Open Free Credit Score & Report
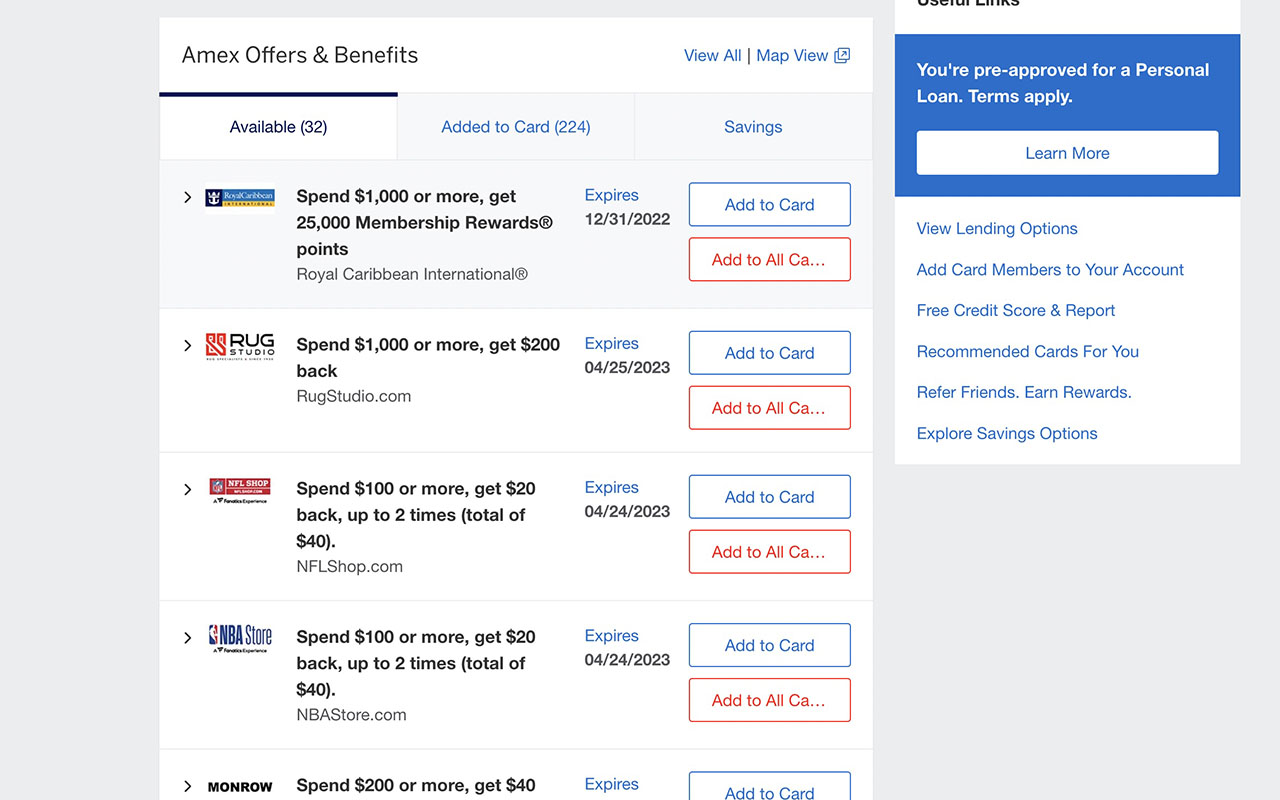1280x800 pixels. point(1015,310)
